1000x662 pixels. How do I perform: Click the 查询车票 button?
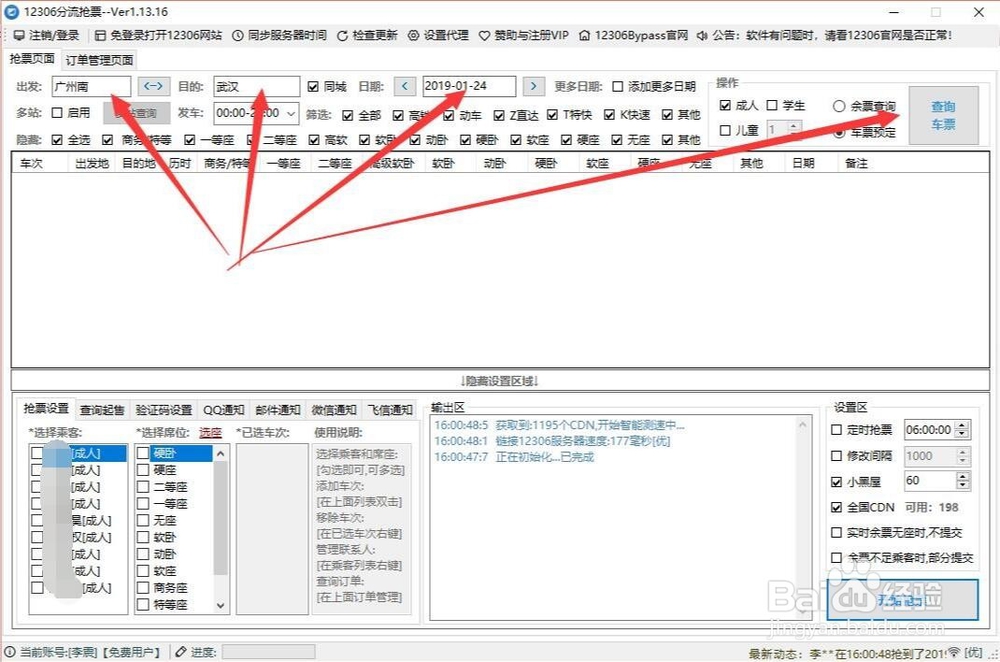[943, 115]
